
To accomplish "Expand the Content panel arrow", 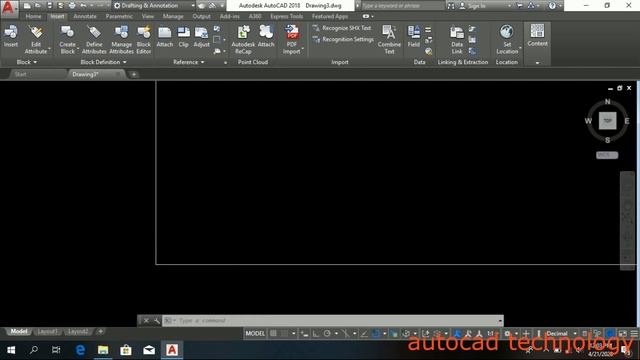I will tap(537, 62).
